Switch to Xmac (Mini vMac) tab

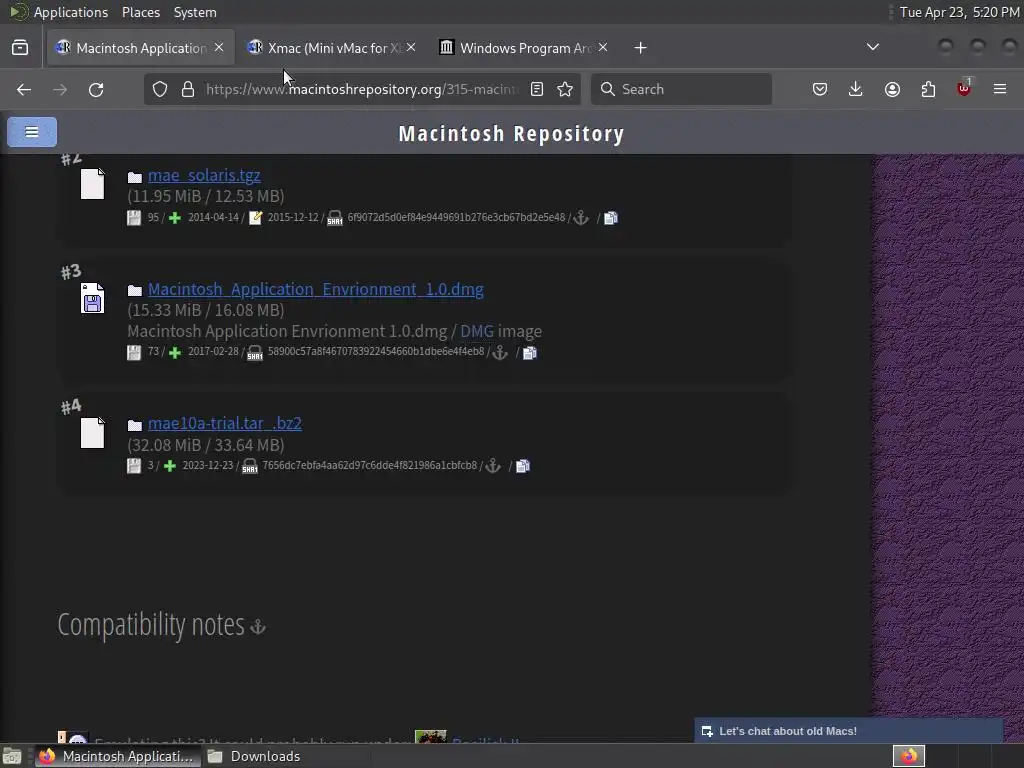coord(333,48)
